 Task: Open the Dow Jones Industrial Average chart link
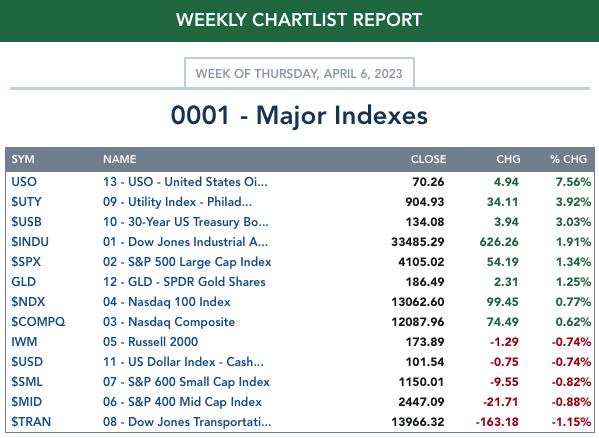point(185,242)
